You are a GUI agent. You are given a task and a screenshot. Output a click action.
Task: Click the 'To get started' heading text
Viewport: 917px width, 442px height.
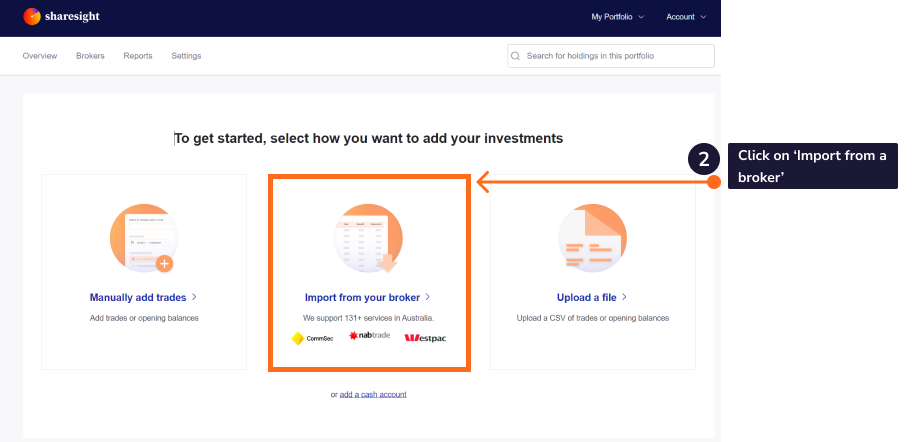pyautogui.click(x=369, y=139)
